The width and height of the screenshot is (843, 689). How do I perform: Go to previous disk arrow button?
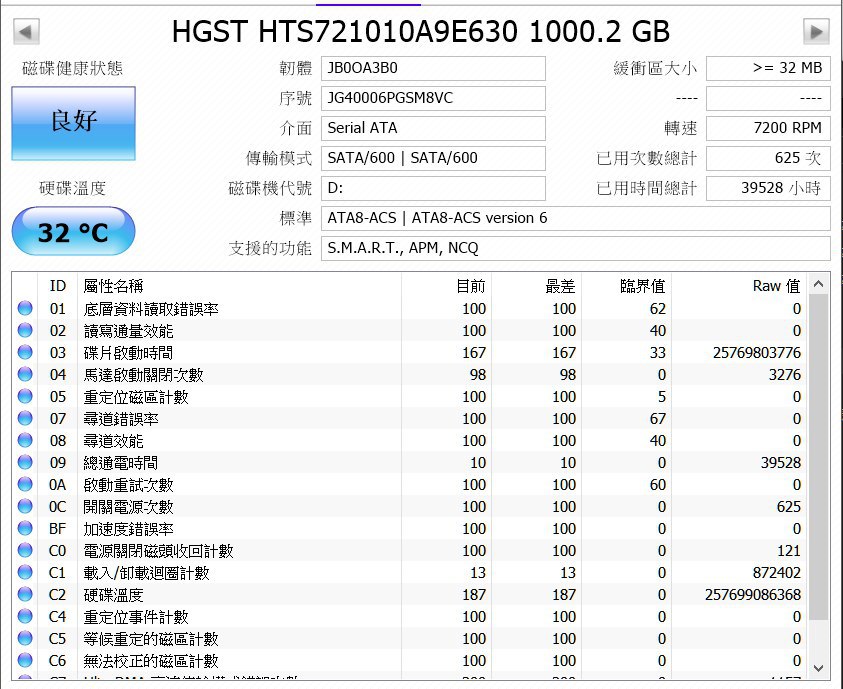pyautogui.click(x=26, y=32)
